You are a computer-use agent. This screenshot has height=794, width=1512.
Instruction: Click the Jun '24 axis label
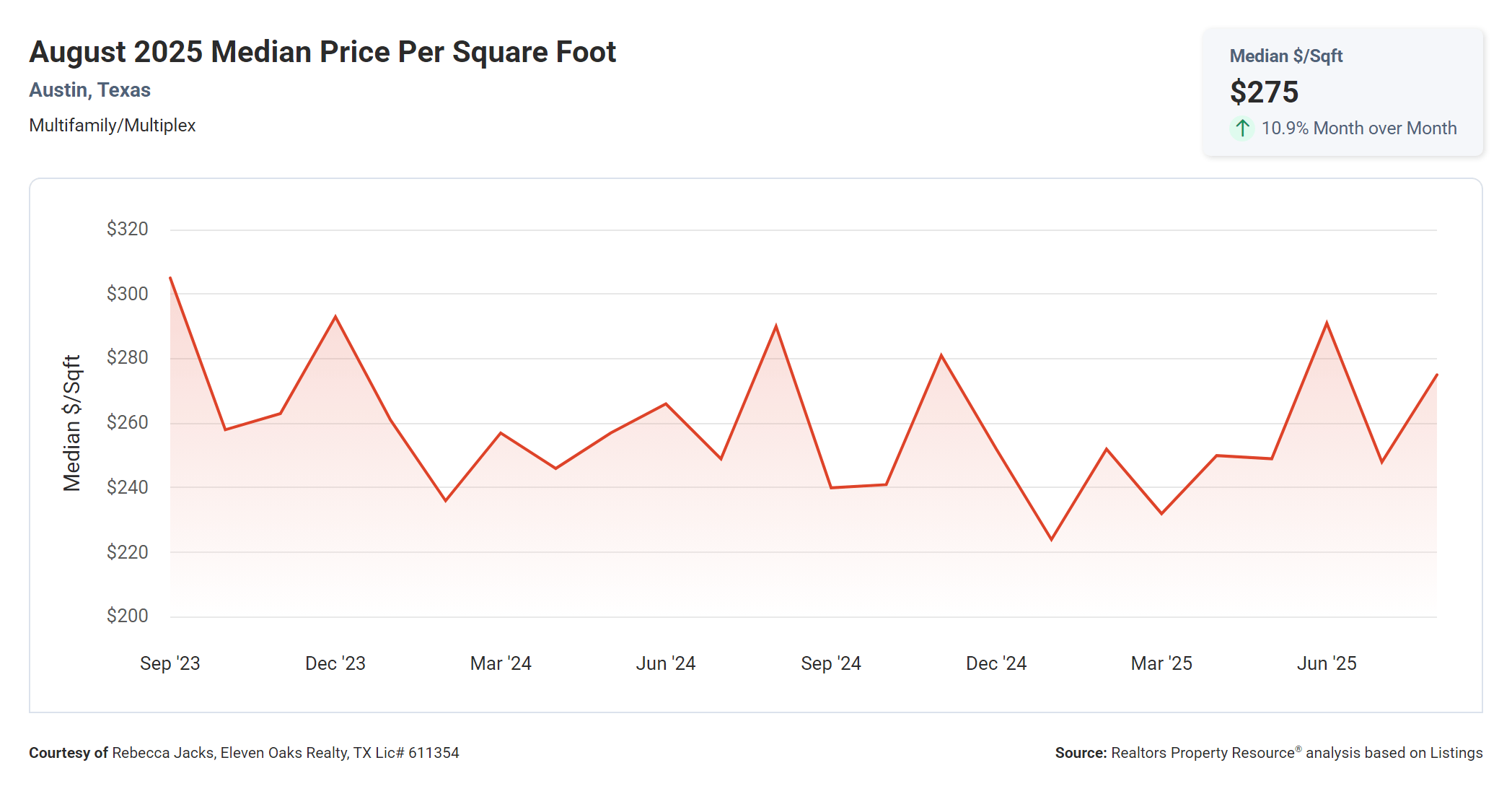coord(665,663)
